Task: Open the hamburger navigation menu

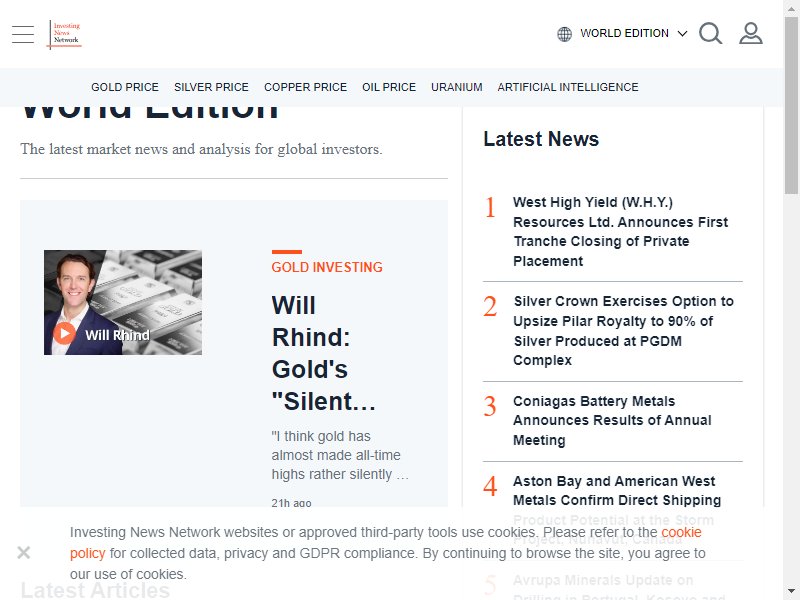Action: [23, 34]
